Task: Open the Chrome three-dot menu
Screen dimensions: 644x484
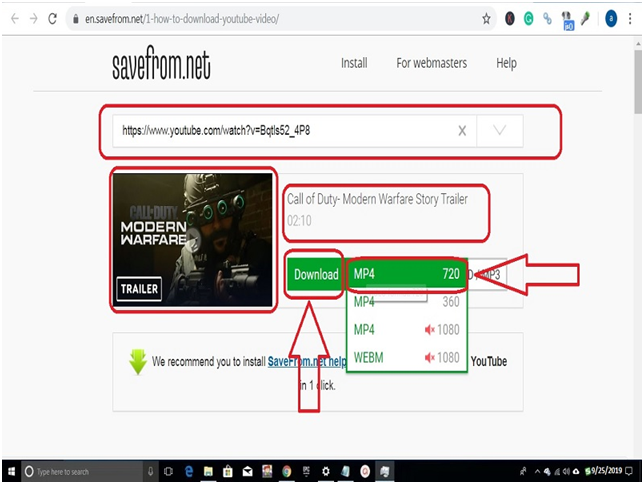Action: pyautogui.click(x=630, y=18)
